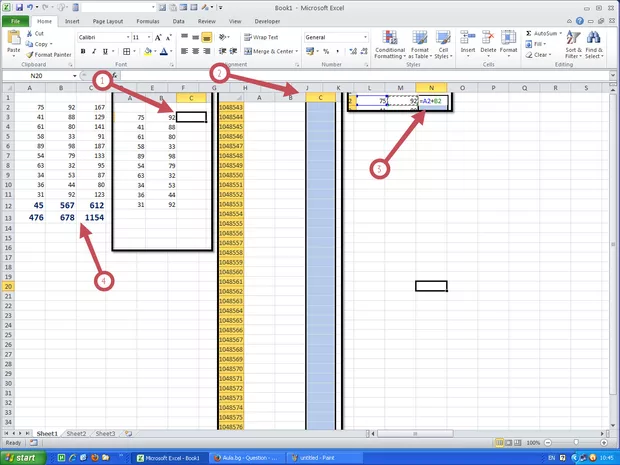The height and width of the screenshot is (465, 620).
Task: Toggle Center text alignment
Action: pos(195,51)
